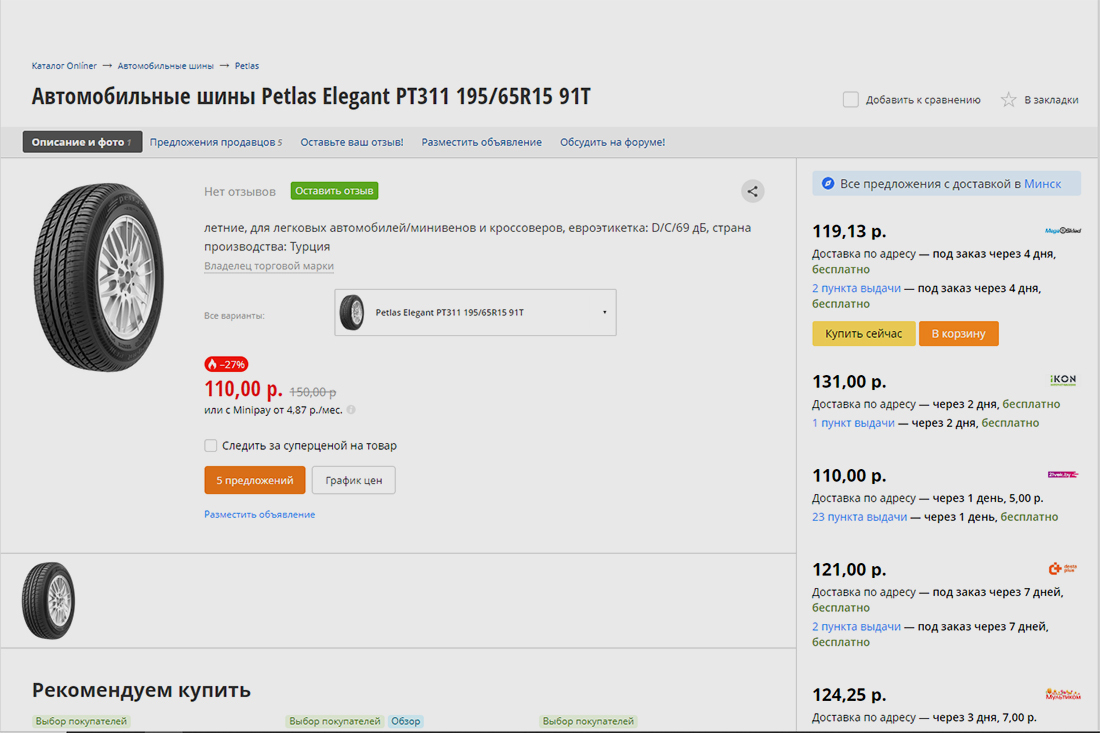Image resolution: width=1100 pixels, height=733 pixels.
Task: Open '2 пункта выдачи' link under 121,00 р.
Action: click(856, 626)
